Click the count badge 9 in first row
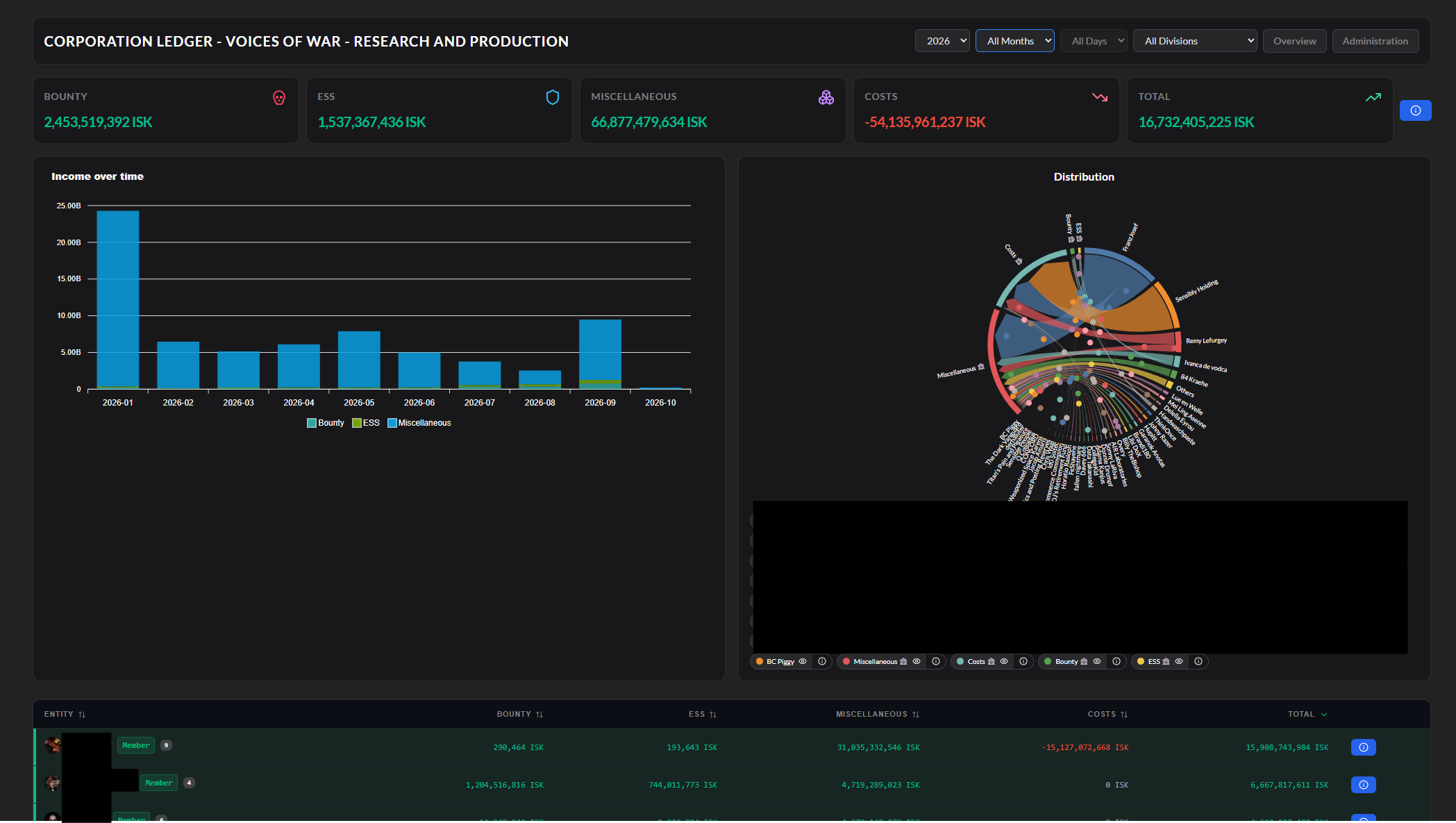The height and width of the screenshot is (823, 1456). point(166,745)
